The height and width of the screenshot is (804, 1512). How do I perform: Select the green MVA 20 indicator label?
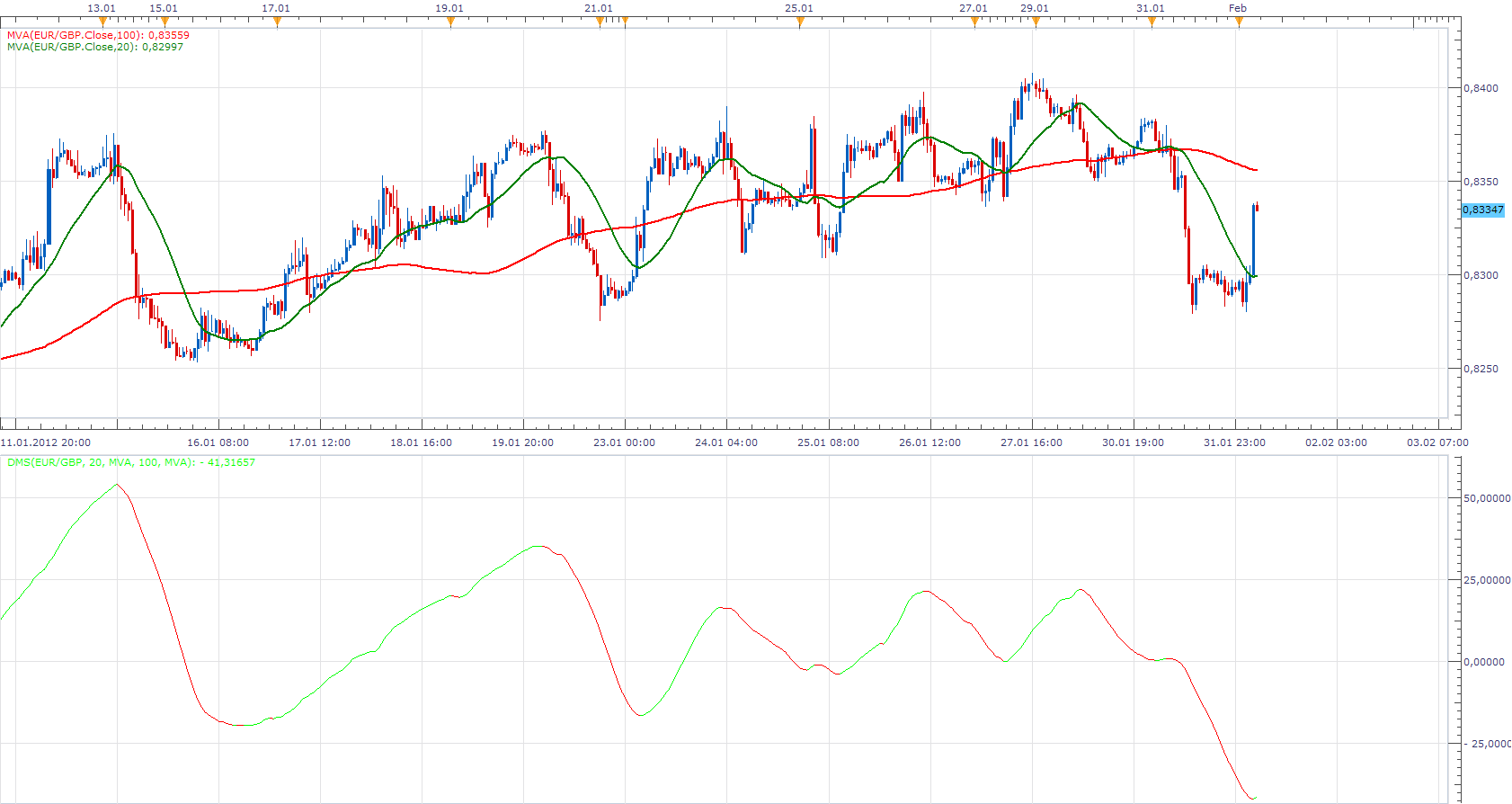pyautogui.click(x=95, y=47)
